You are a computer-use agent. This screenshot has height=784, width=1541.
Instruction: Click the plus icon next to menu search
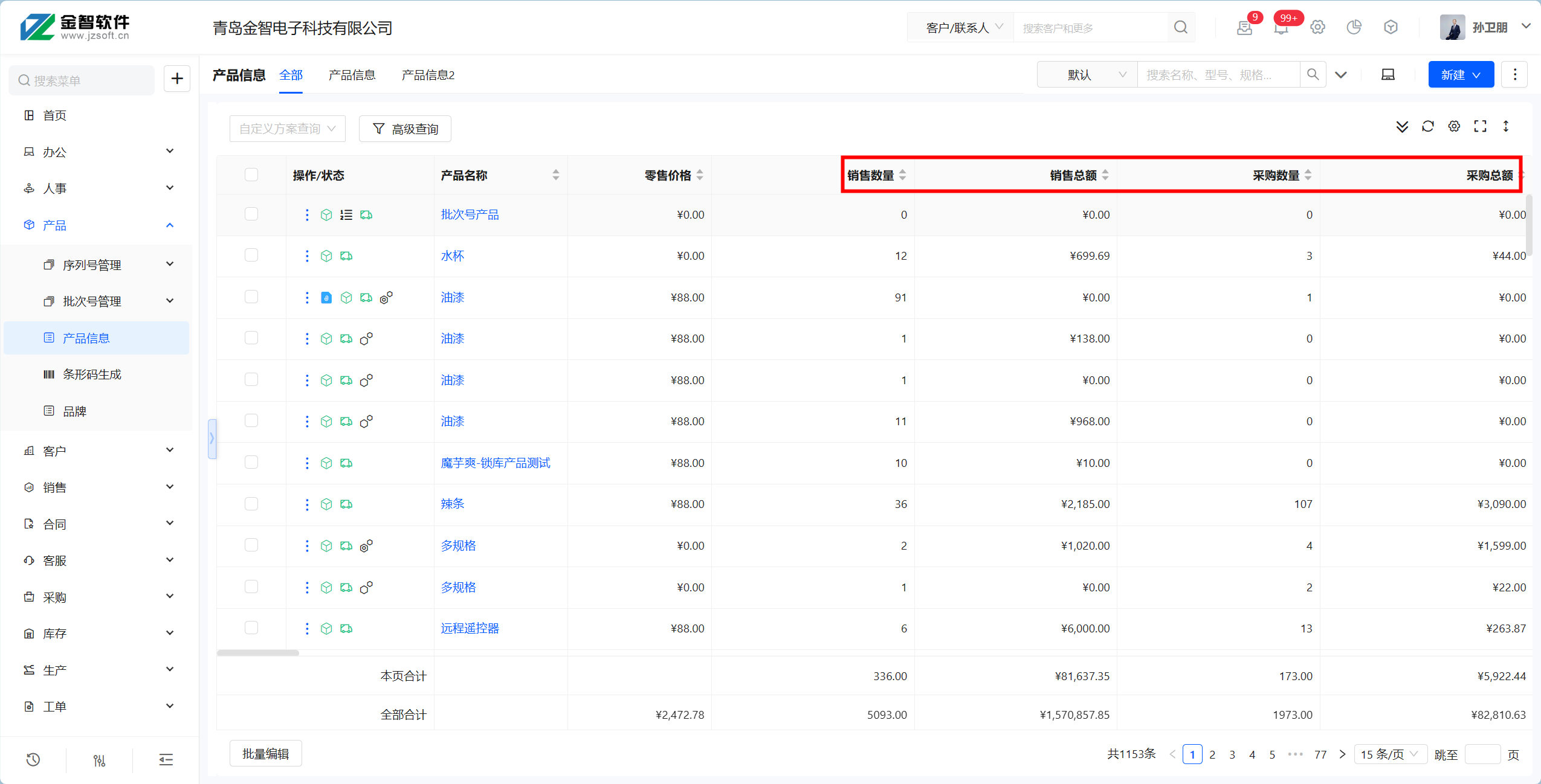(177, 79)
